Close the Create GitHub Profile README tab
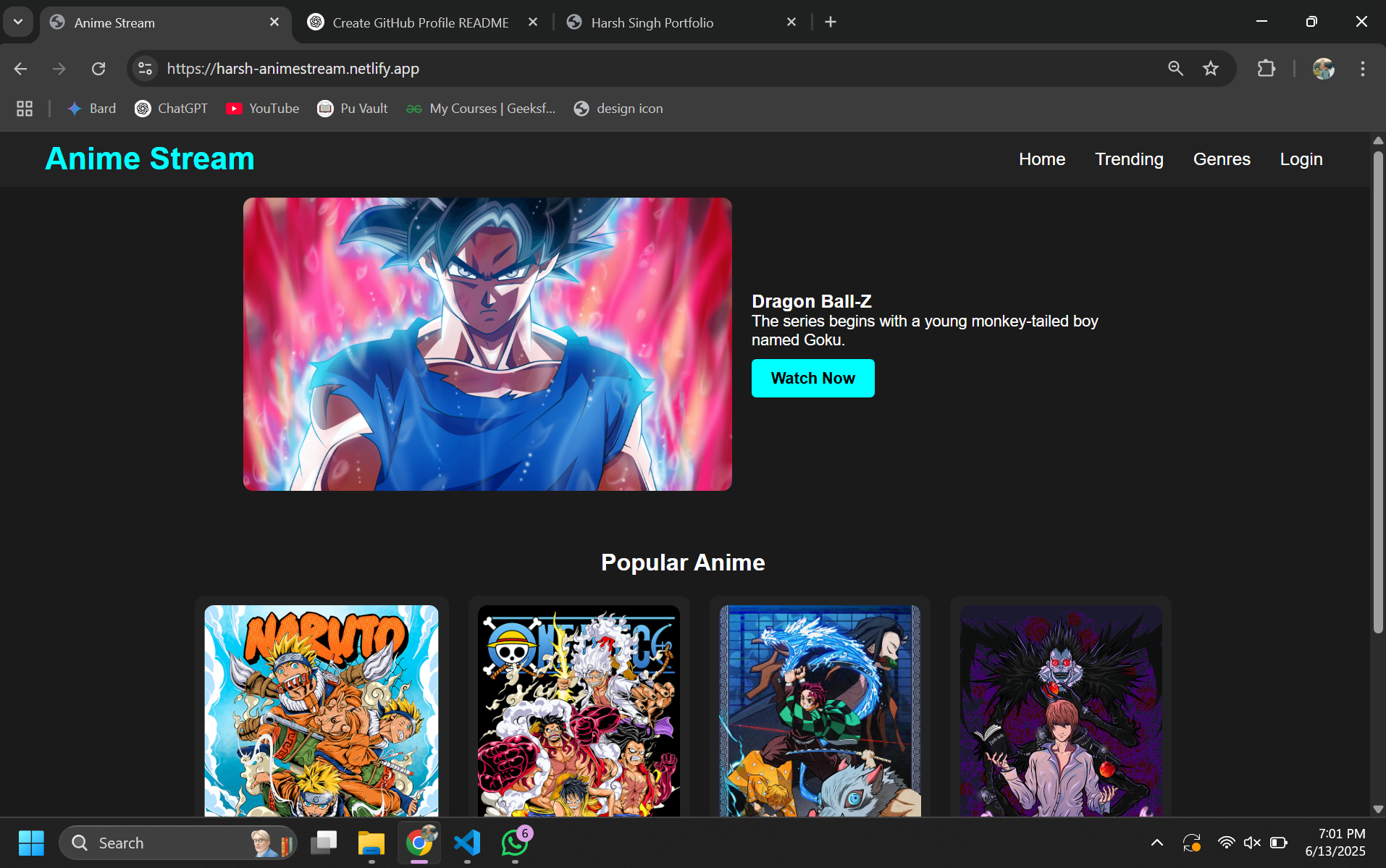Image resolution: width=1386 pixels, height=868 pixels. point(533,22)
